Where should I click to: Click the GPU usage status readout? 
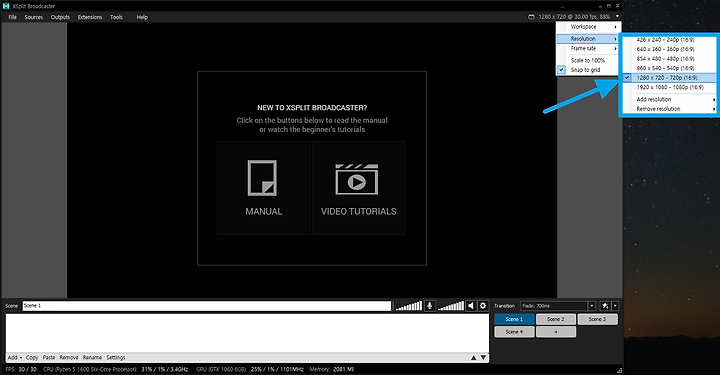pos(250,369)
